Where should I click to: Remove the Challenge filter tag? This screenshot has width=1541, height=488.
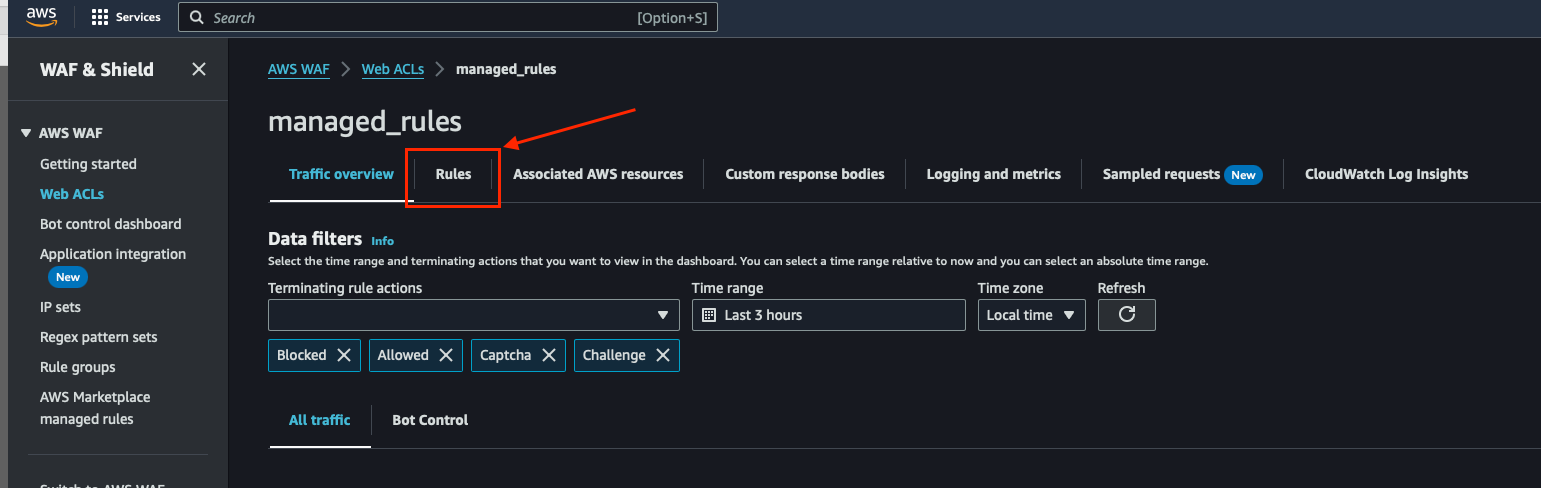(663, 355)
